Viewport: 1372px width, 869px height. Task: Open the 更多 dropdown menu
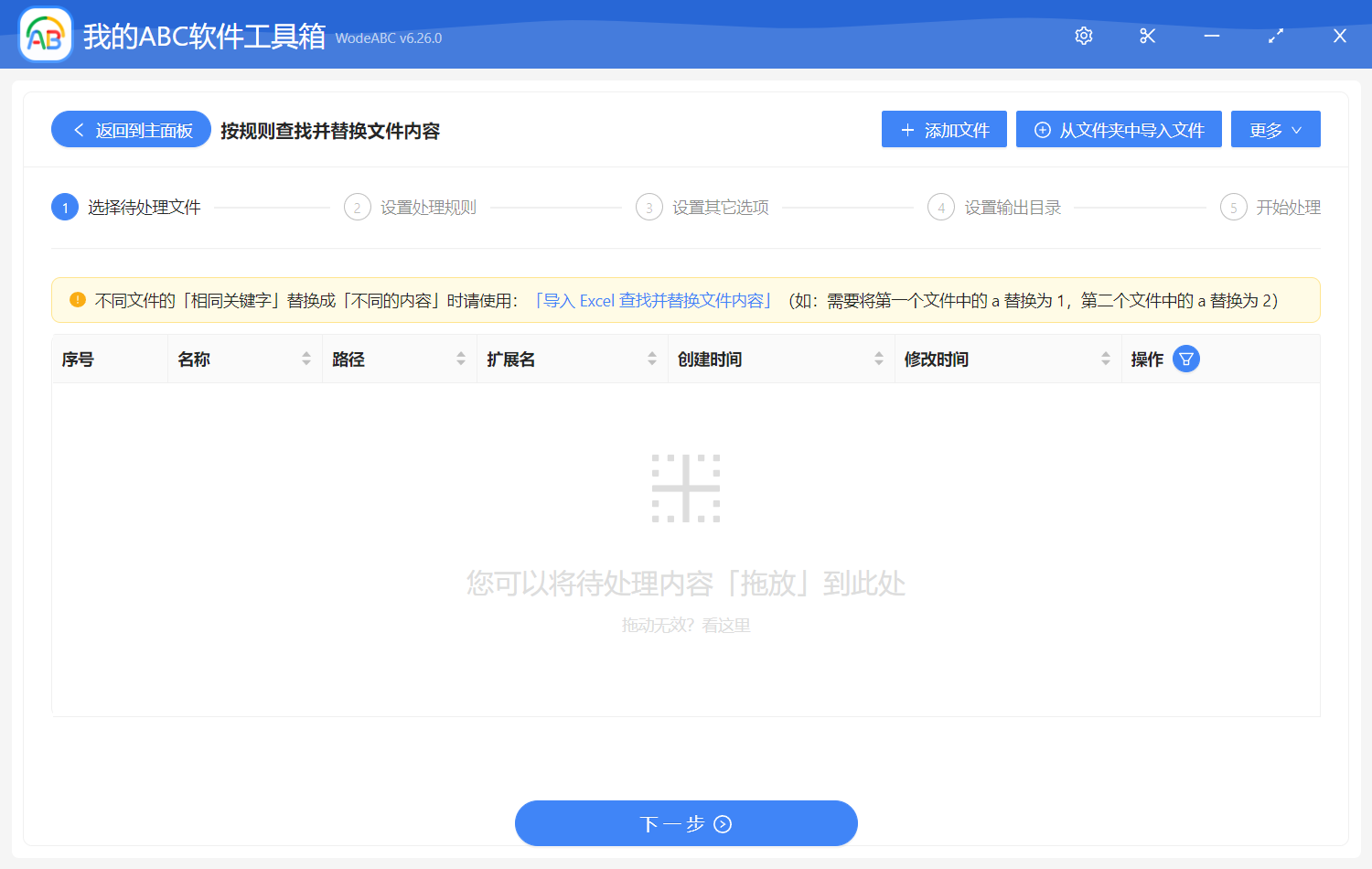click(x=1275, y=129)
